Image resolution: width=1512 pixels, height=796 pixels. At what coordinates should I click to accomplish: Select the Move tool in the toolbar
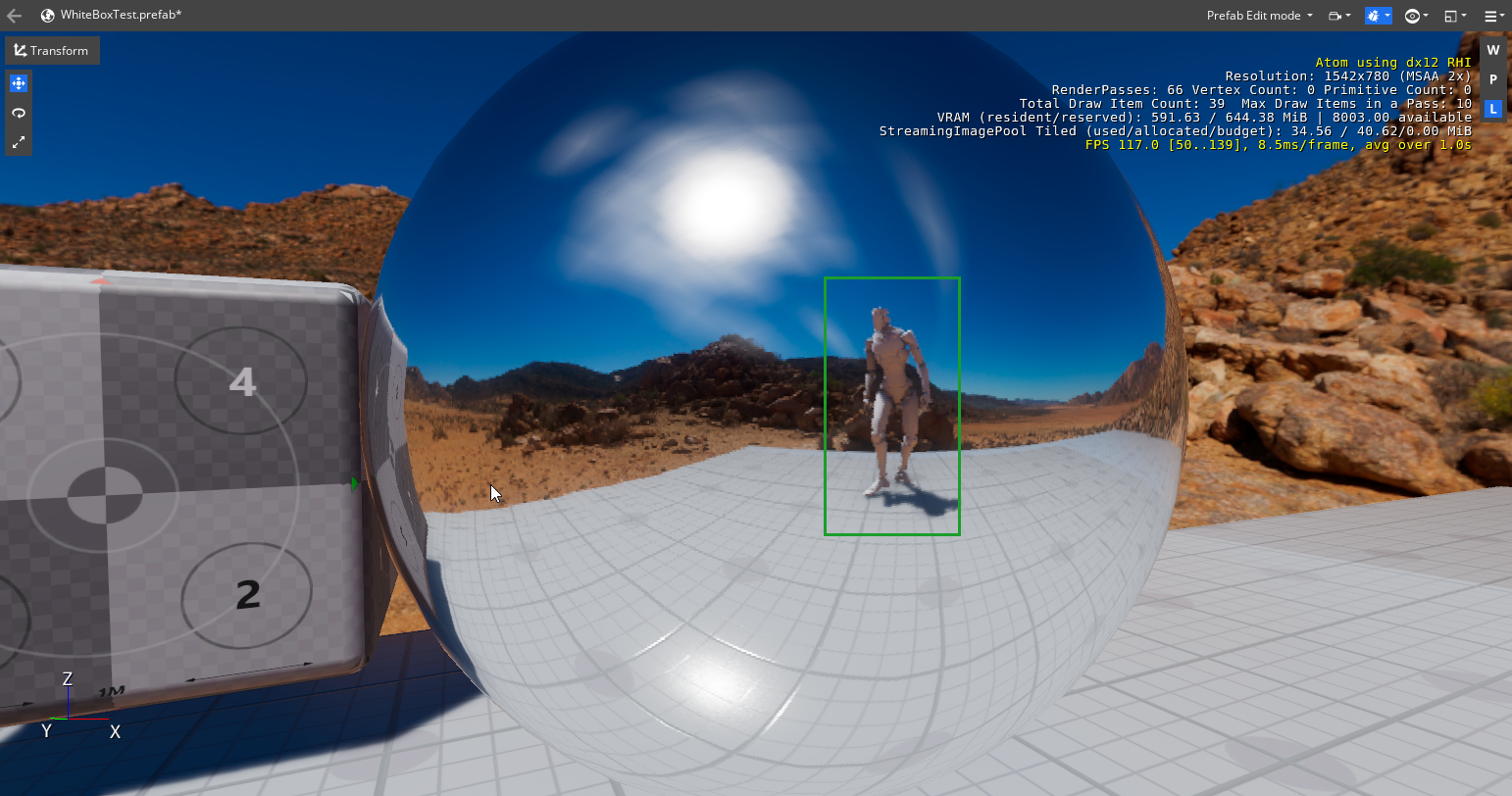click(x=19, y=83)
